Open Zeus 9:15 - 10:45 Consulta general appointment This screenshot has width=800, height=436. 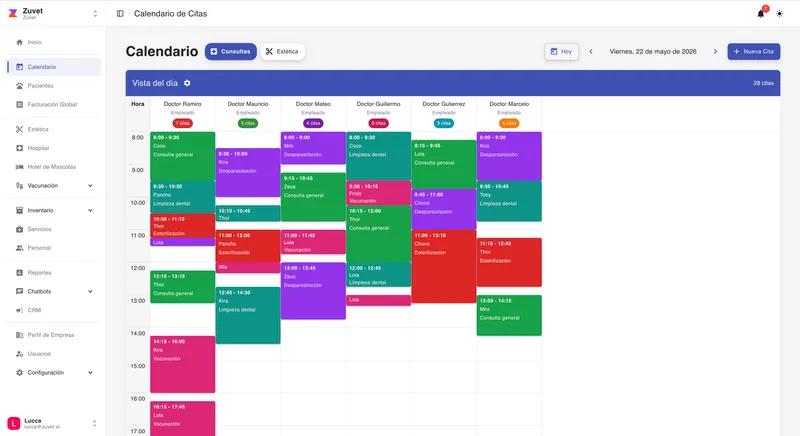click(313, 197)
